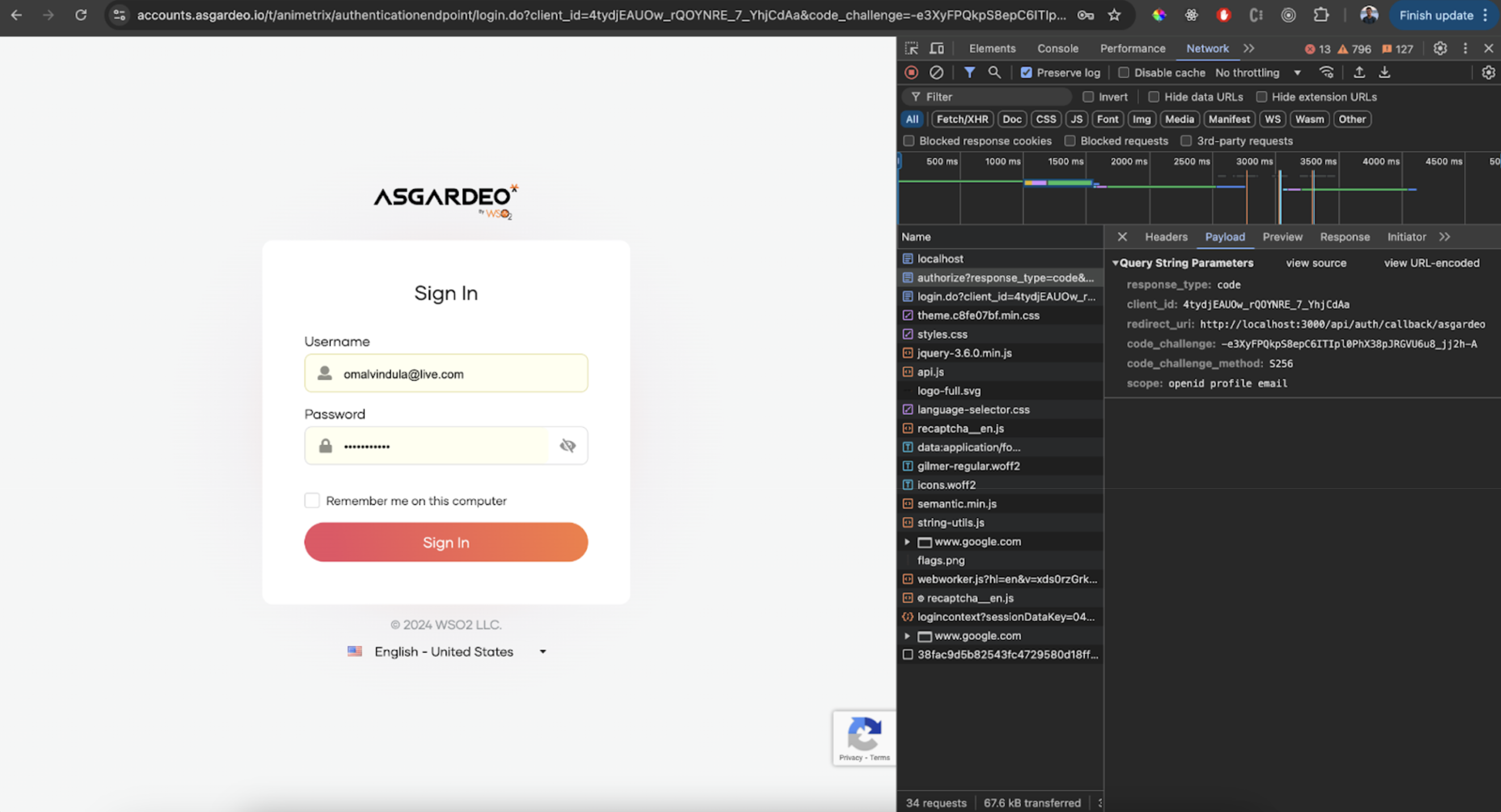Clear the network log
Screen dimensions: 1501x812
pos(937,72)
